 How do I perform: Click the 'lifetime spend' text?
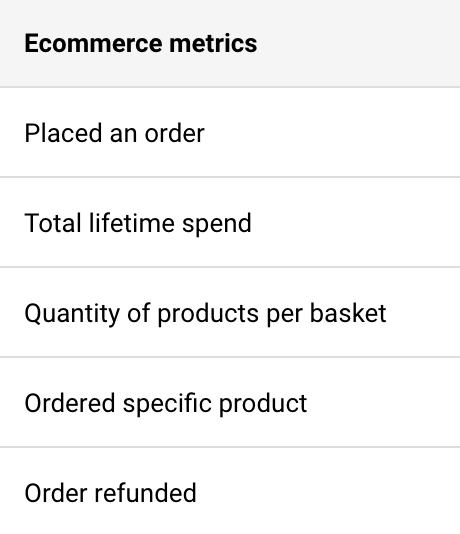170,223
